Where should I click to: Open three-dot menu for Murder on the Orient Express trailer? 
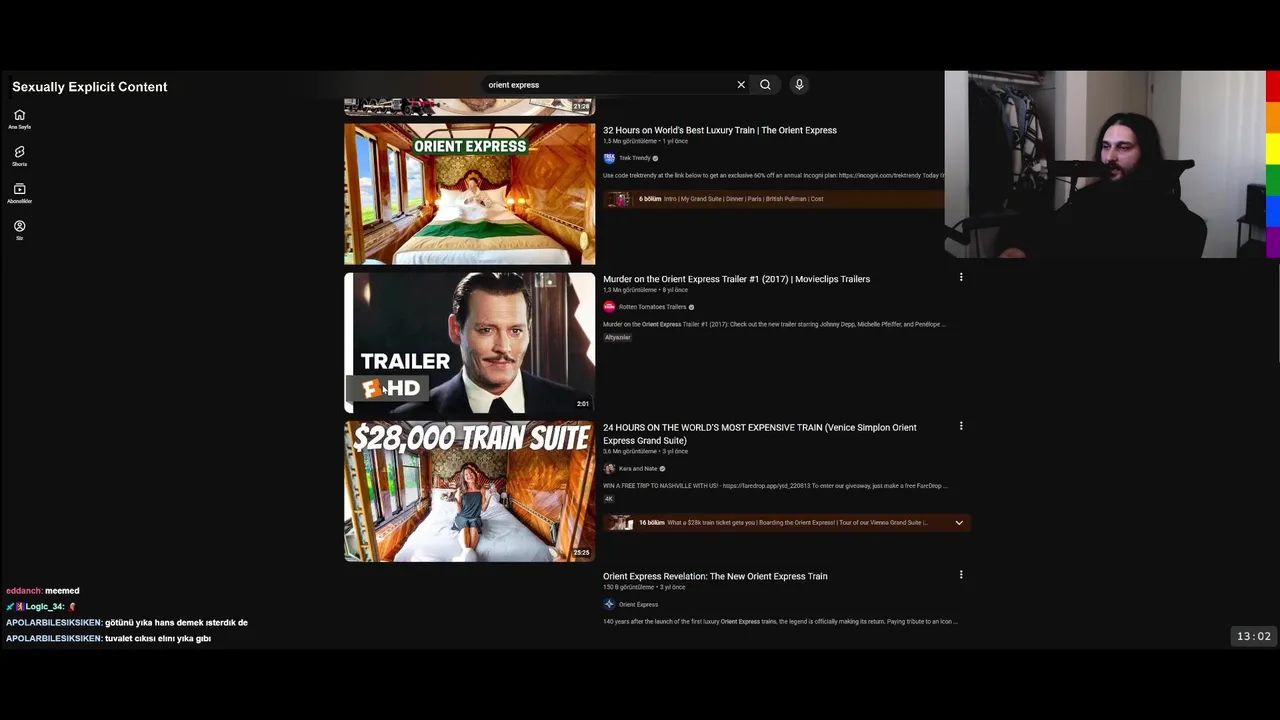coord(961,277)
